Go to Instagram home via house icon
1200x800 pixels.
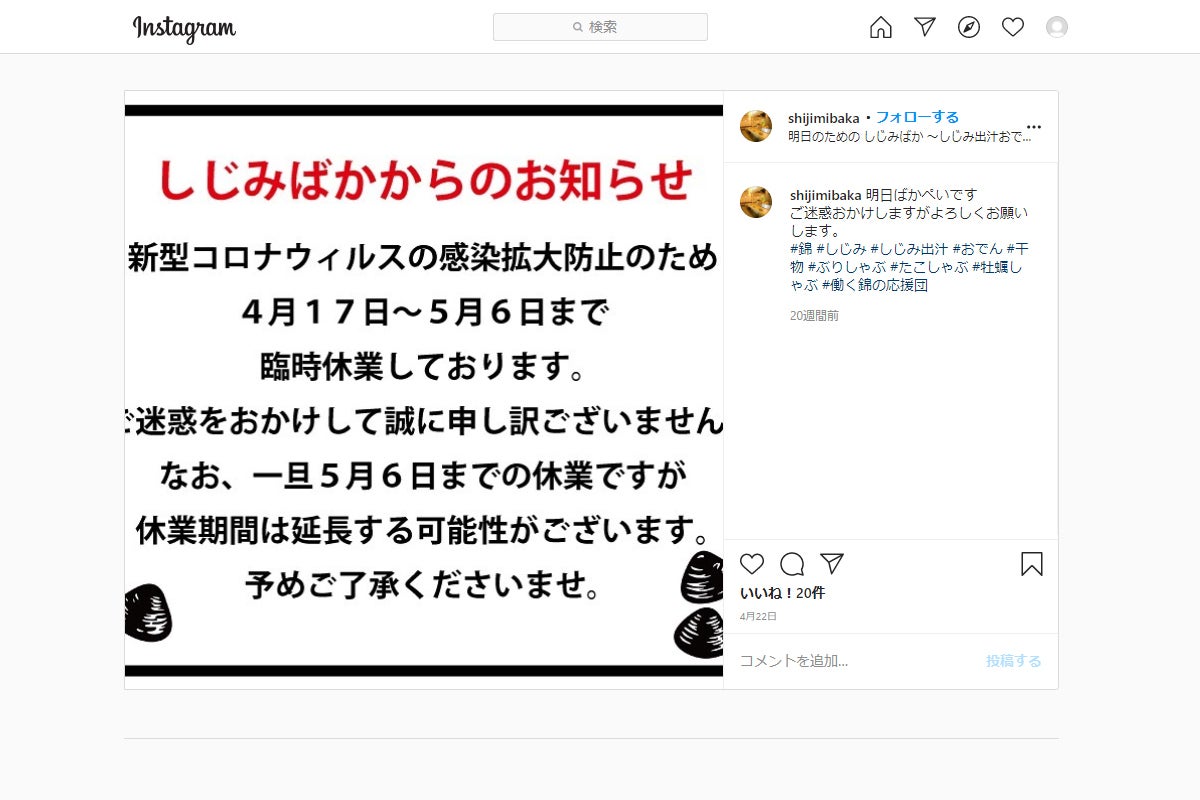881,27
